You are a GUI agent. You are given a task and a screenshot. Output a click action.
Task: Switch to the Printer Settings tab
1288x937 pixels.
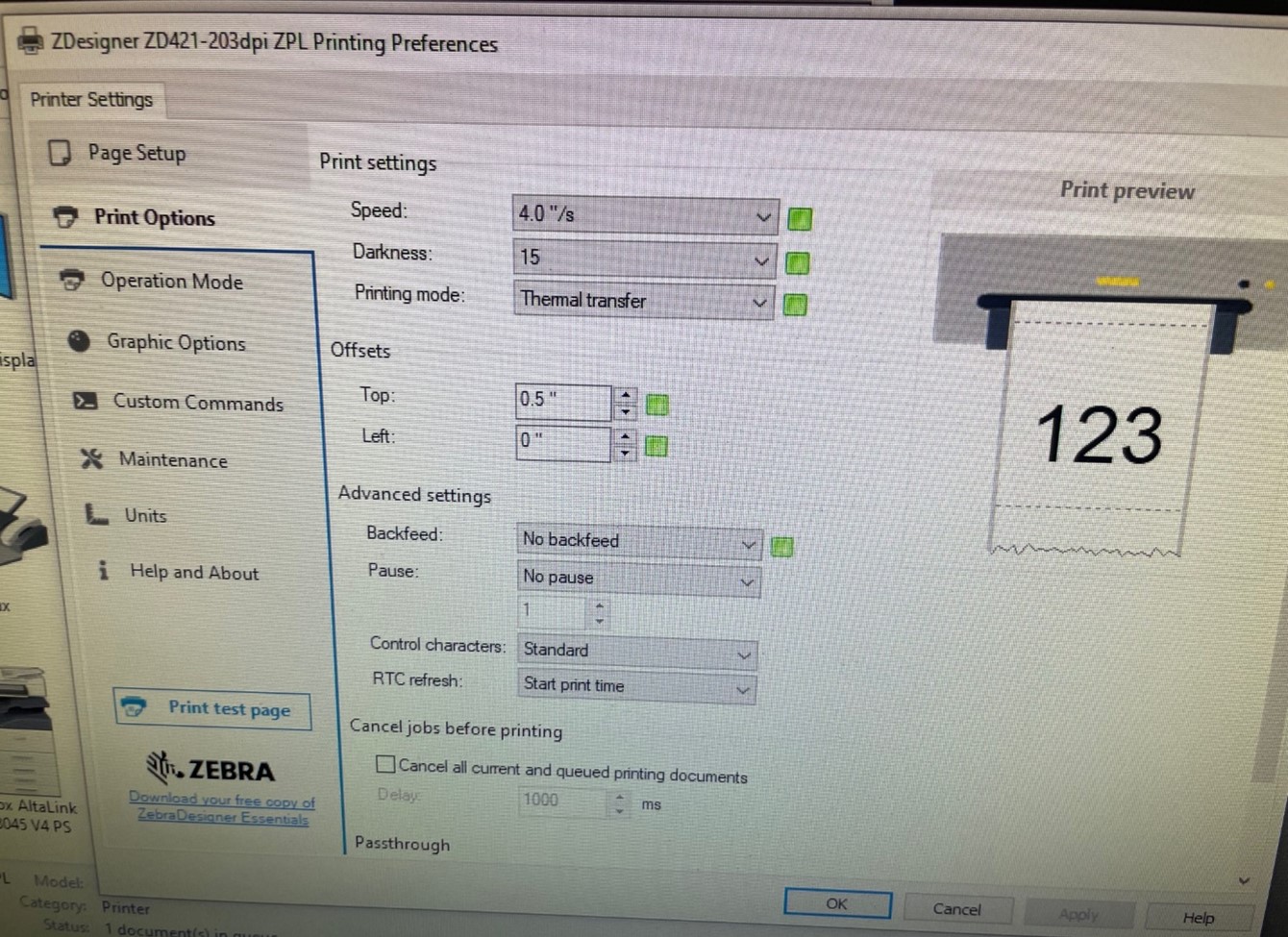pos(91,99)
